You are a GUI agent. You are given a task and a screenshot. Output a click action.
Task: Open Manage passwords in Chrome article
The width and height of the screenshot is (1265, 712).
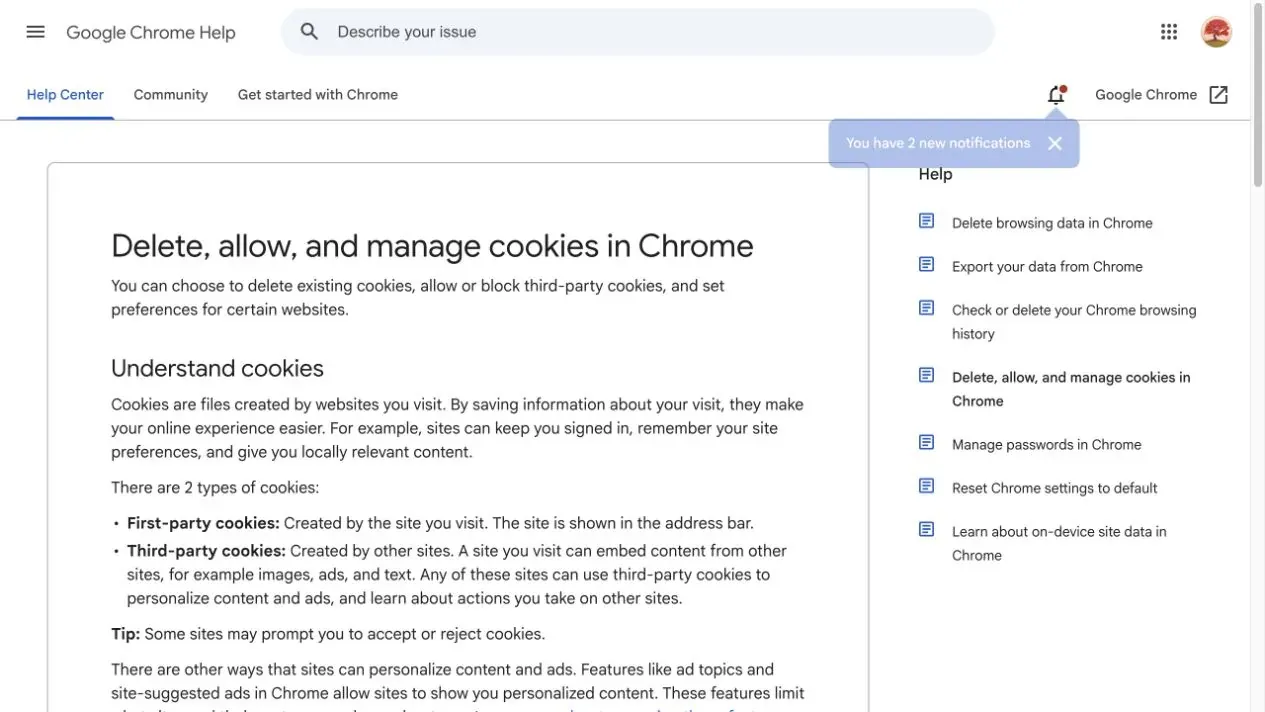pyautogui.click(x=1047, y=445)
